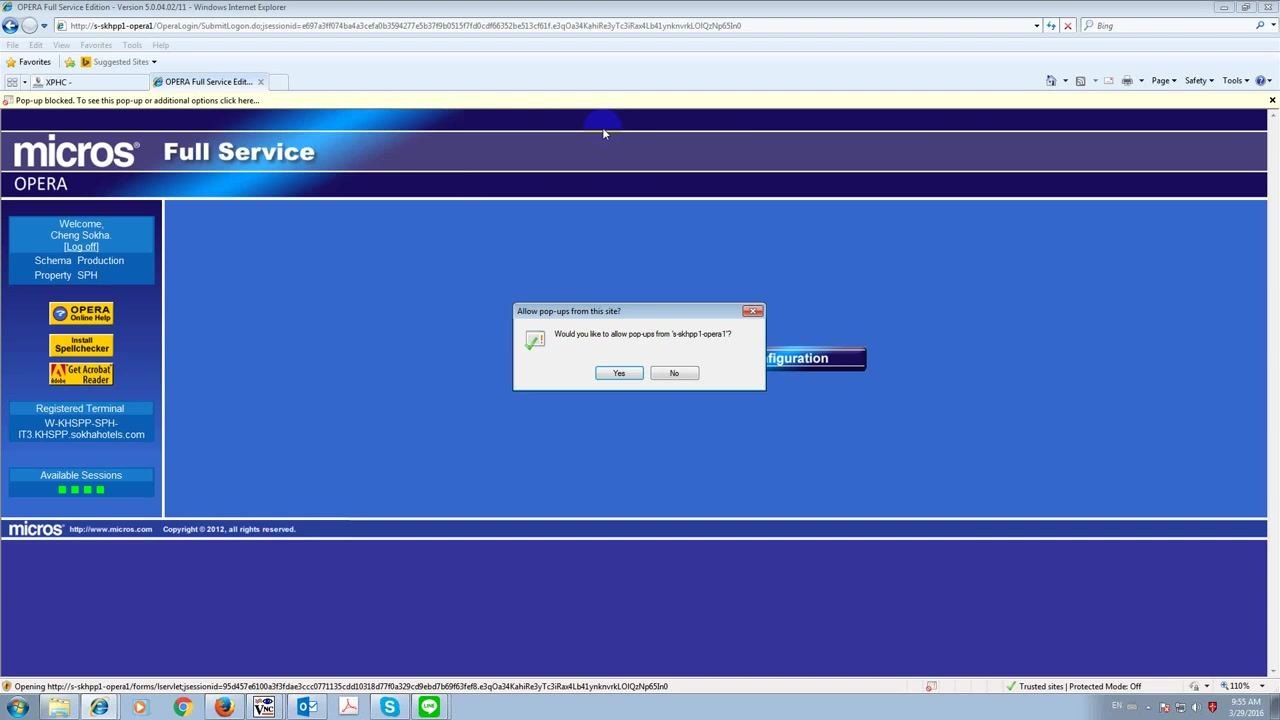This screenshot has width=1280, height=720.
Task: Click the Add to Favorites star icon
Action: 70,62
